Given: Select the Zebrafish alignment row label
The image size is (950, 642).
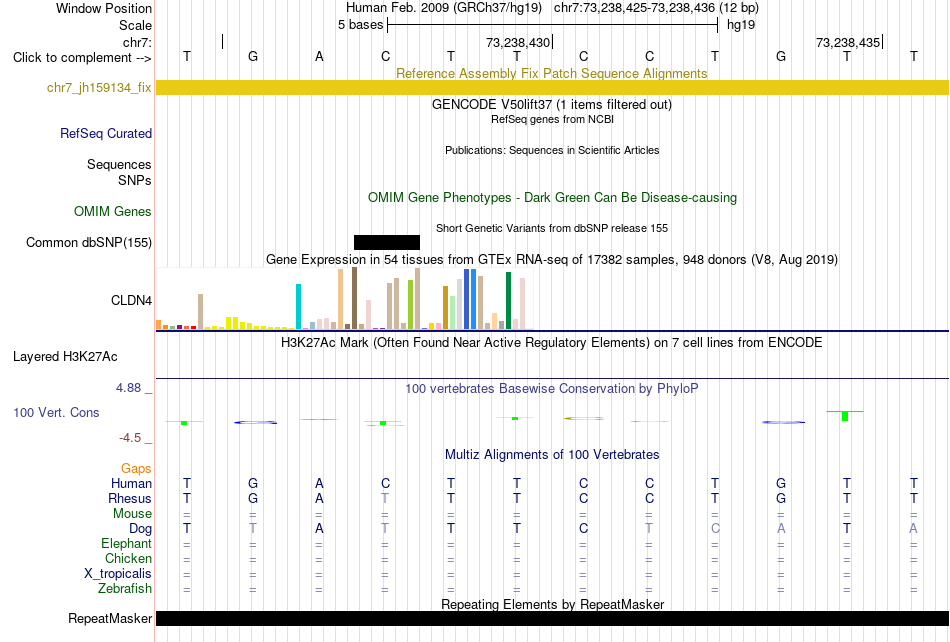Looking at the screenshot, I should [x=125, y=588].
